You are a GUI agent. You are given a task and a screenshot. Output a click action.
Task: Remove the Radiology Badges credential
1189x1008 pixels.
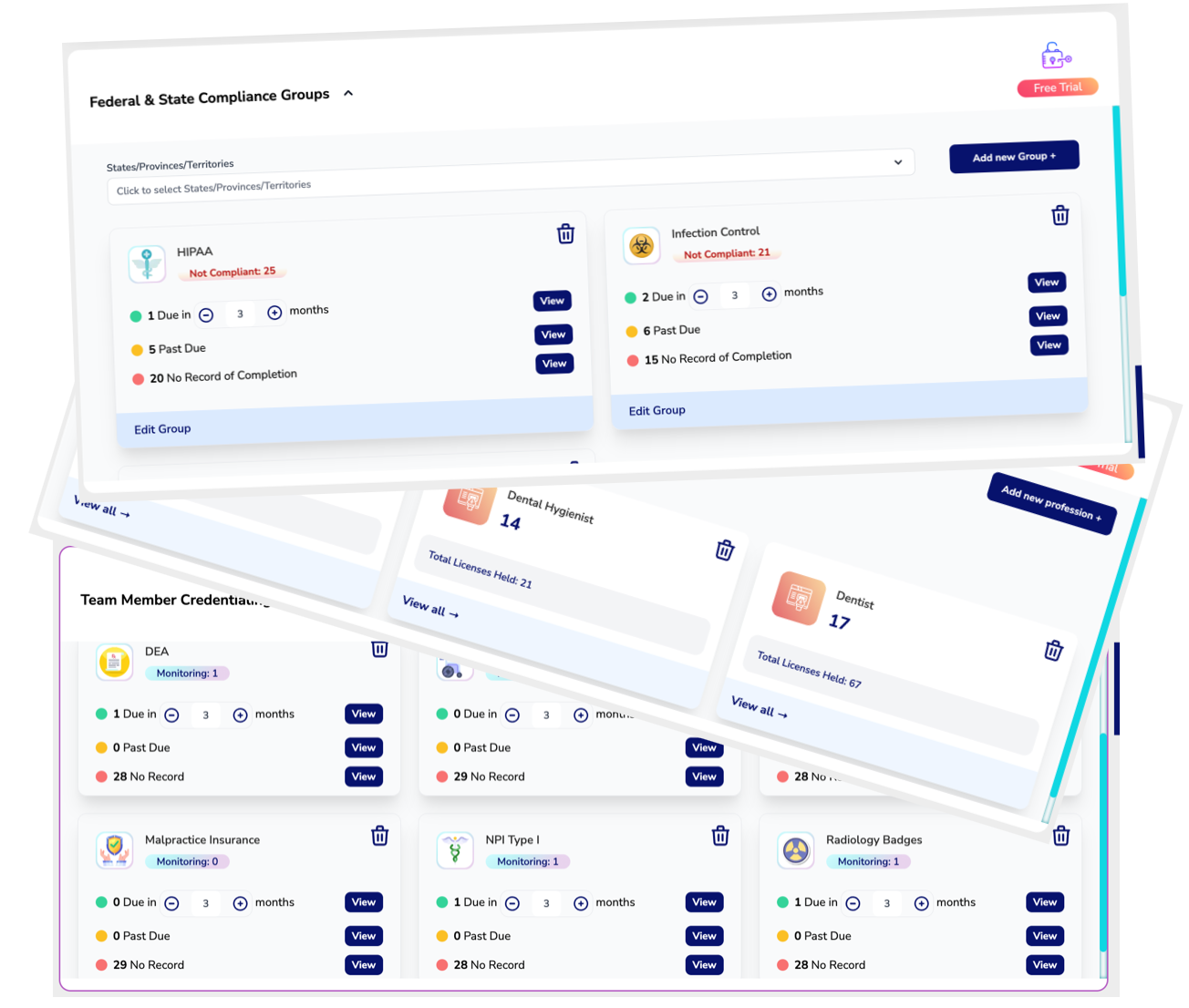coord(1060,836)
